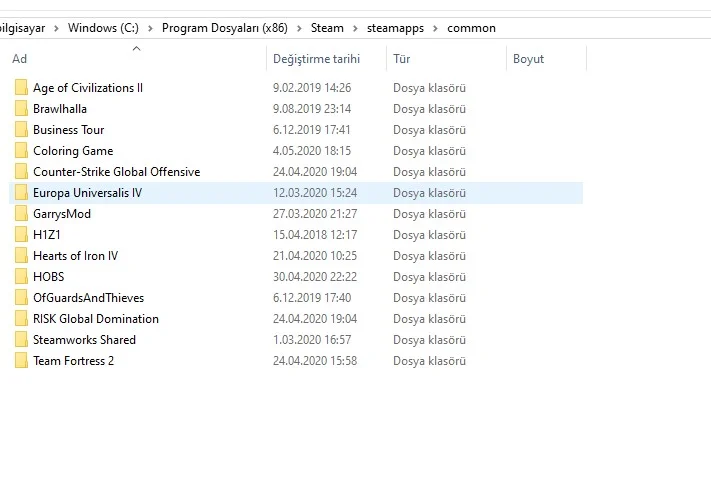
Task: Click the GarrysMod folder icon
Action: pos(21,214)
